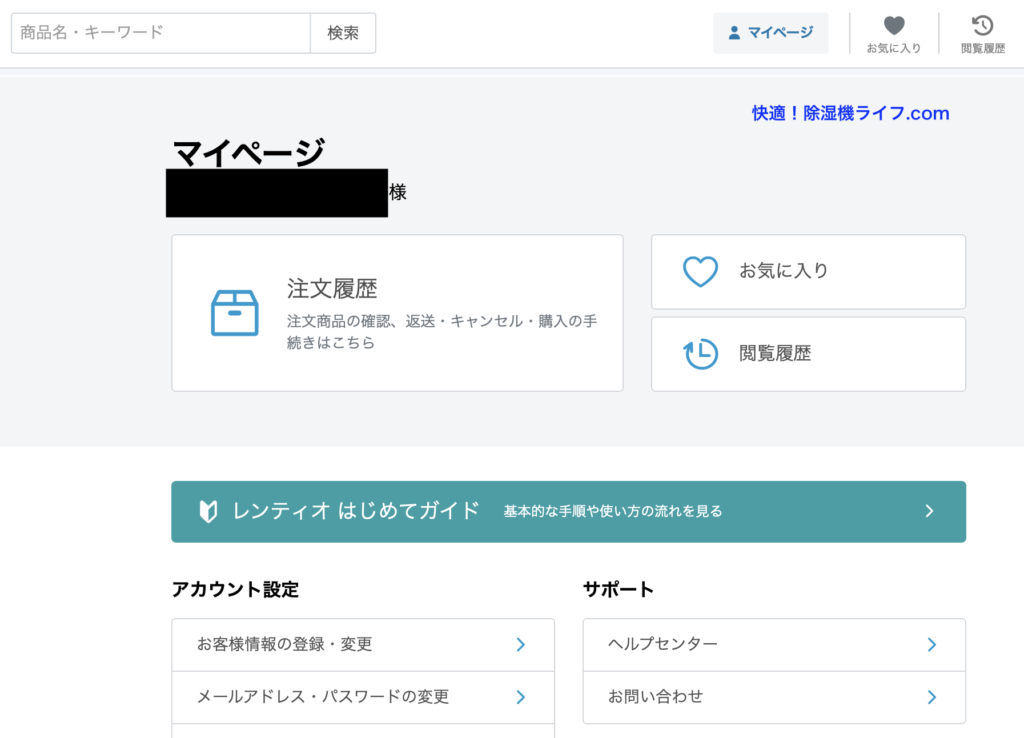Click the beginner mark icon on guide banner
Screen dimensions: 1024x738
coord(208,512)
